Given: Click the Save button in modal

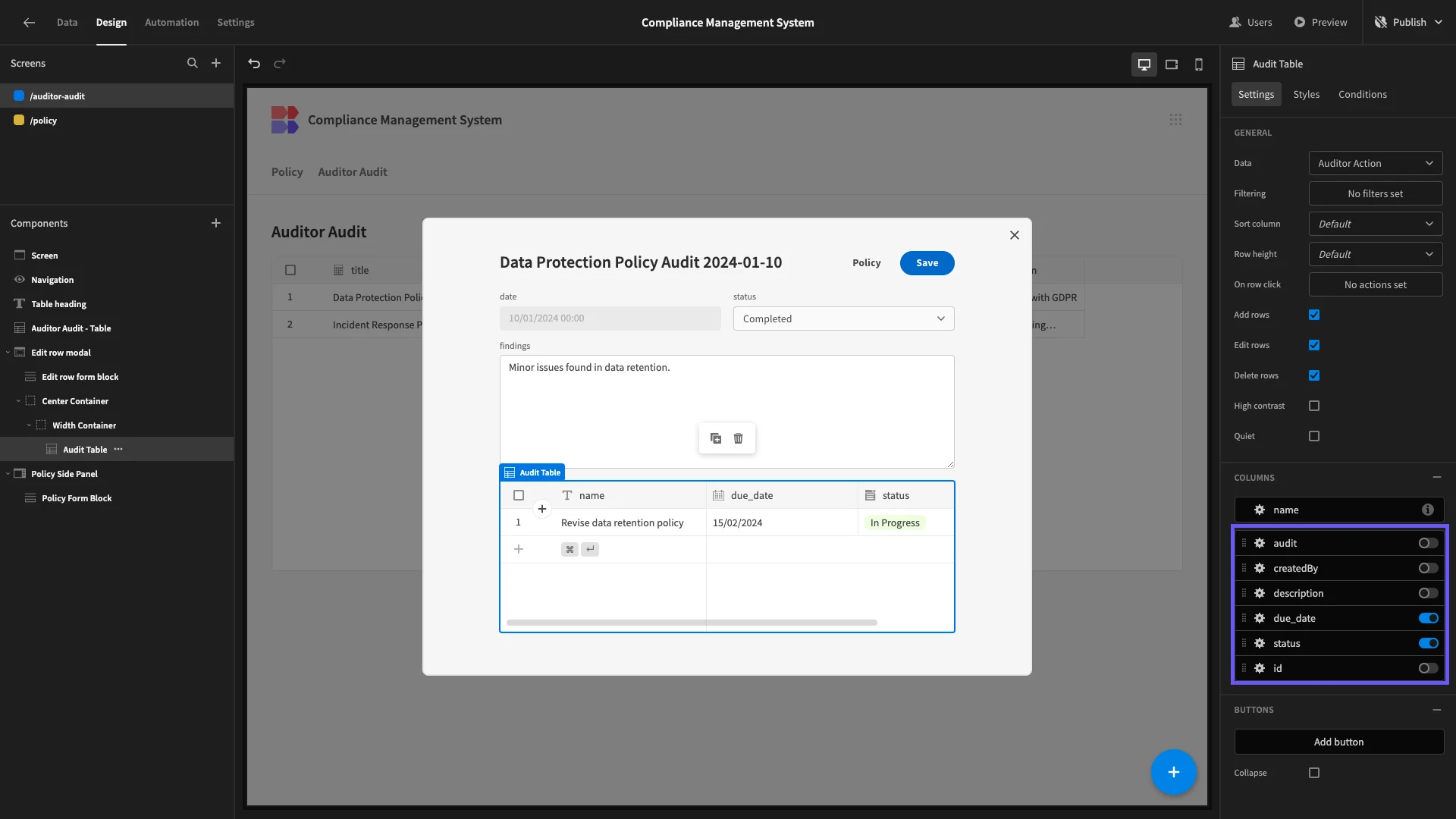Looking at the screenshot, I should (927, 263).
